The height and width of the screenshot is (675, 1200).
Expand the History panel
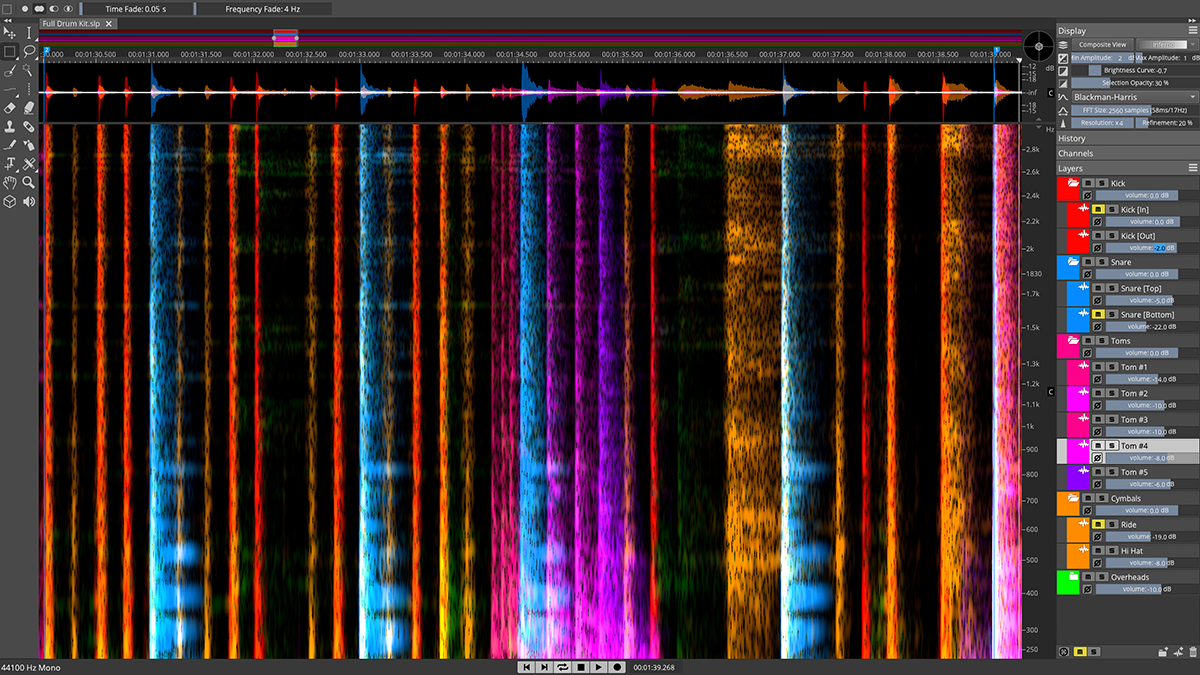coord(1127,138)
